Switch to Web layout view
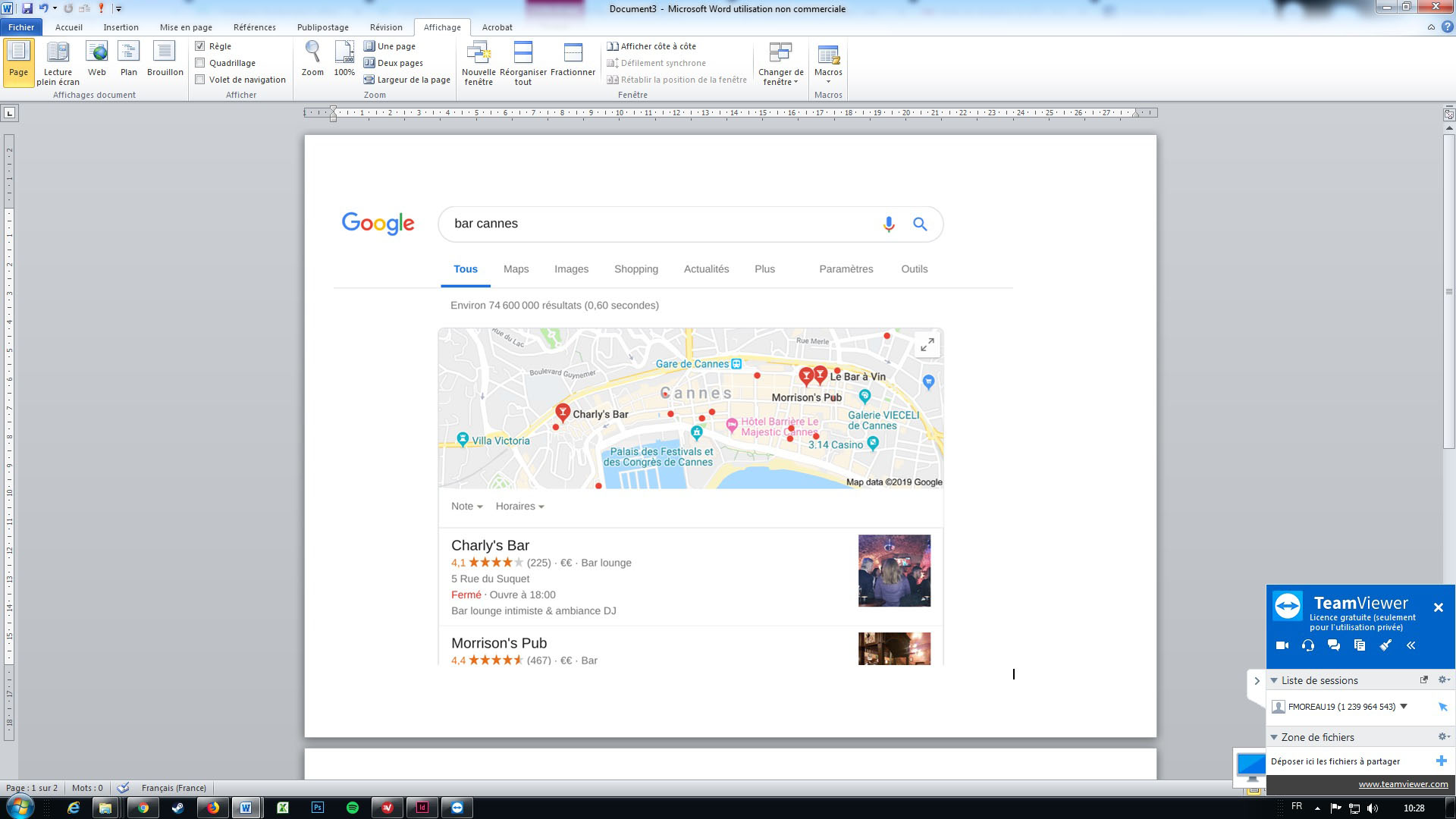The height and width of the screenshot is (819, 1456). pos(97,59)
